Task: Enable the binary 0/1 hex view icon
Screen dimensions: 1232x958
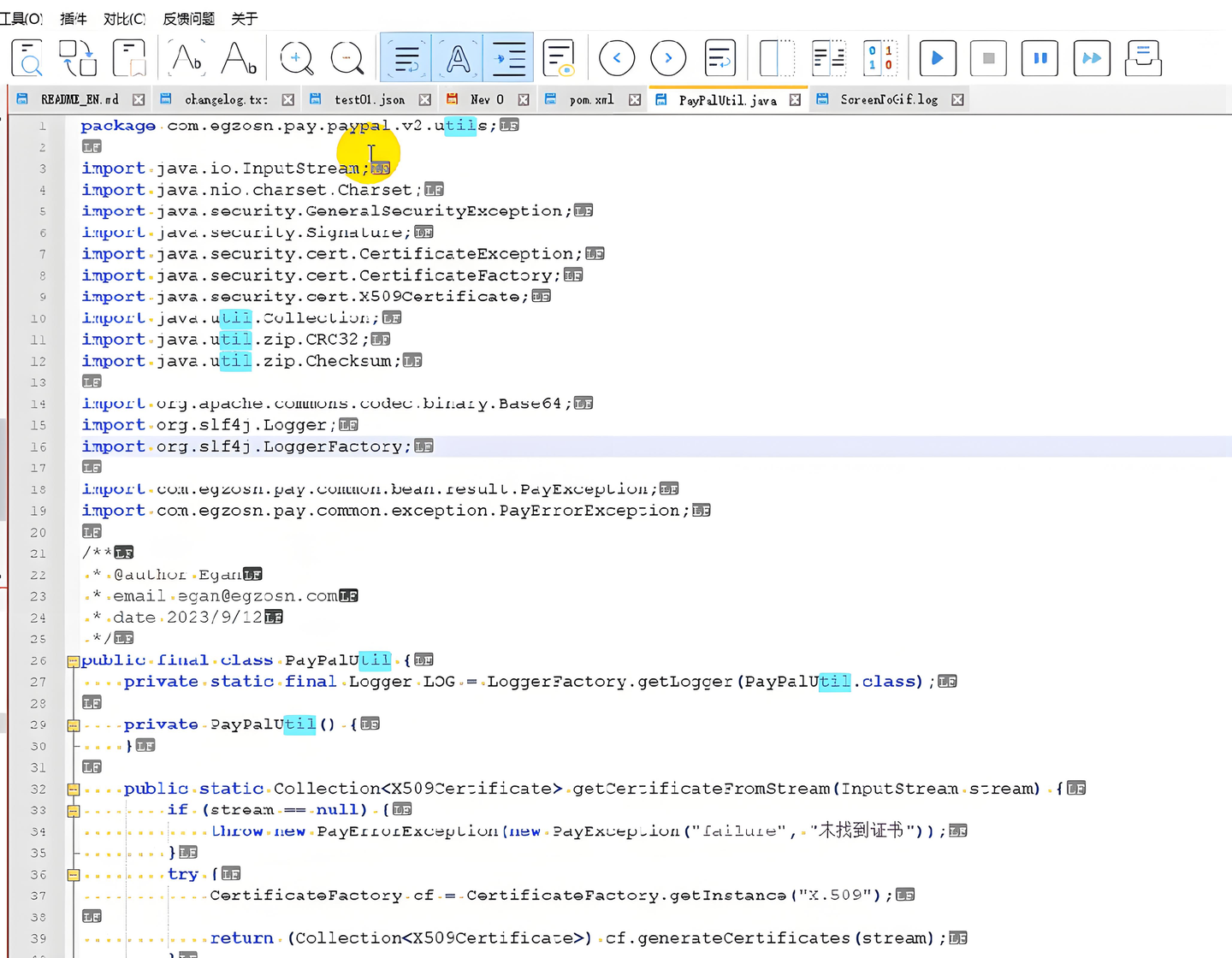Action: pyautogui.click(x=880, y=58)
